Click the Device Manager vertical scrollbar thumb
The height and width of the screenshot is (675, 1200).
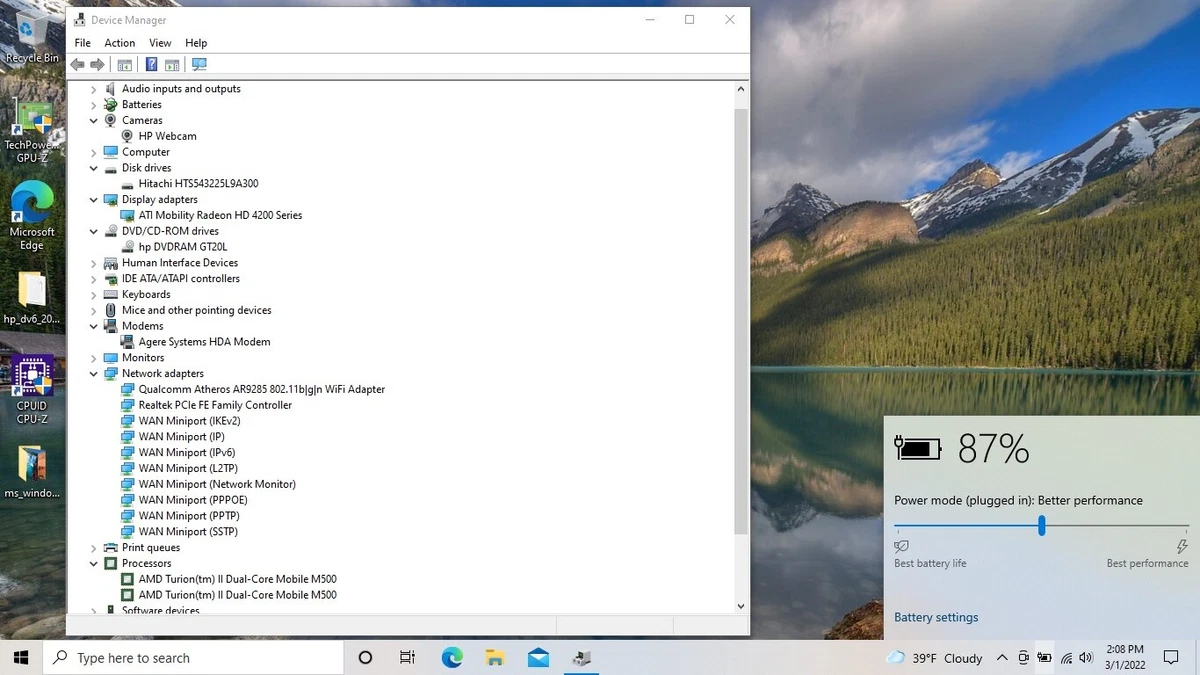[x=741, y=320]
